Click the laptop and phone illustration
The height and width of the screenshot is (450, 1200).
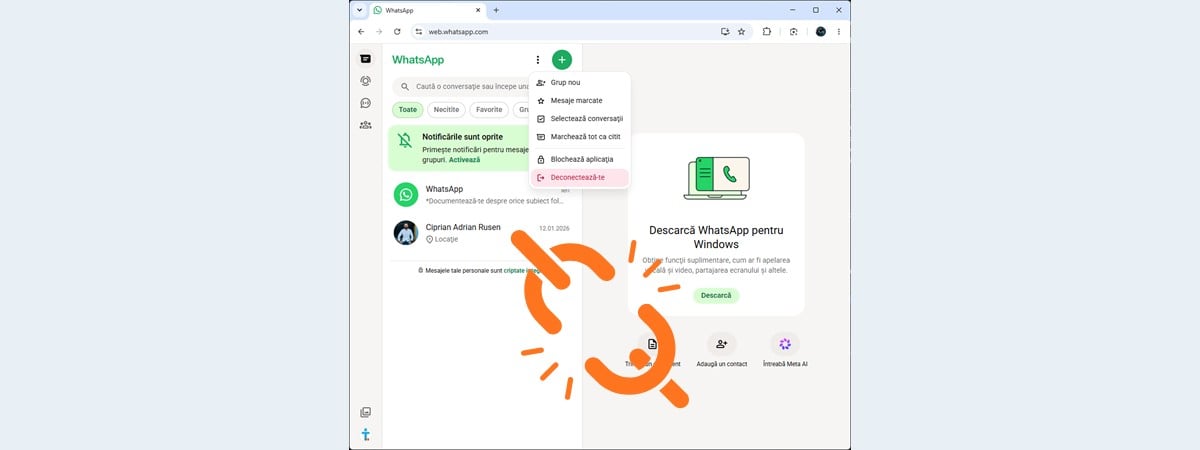coord(716,178)
